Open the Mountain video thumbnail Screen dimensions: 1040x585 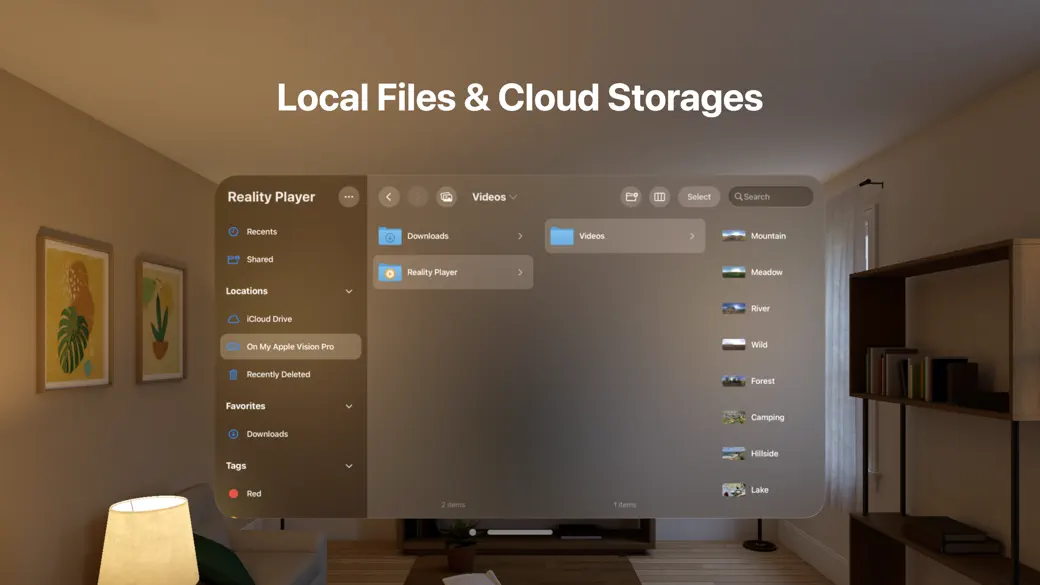[x=734, y=236]
